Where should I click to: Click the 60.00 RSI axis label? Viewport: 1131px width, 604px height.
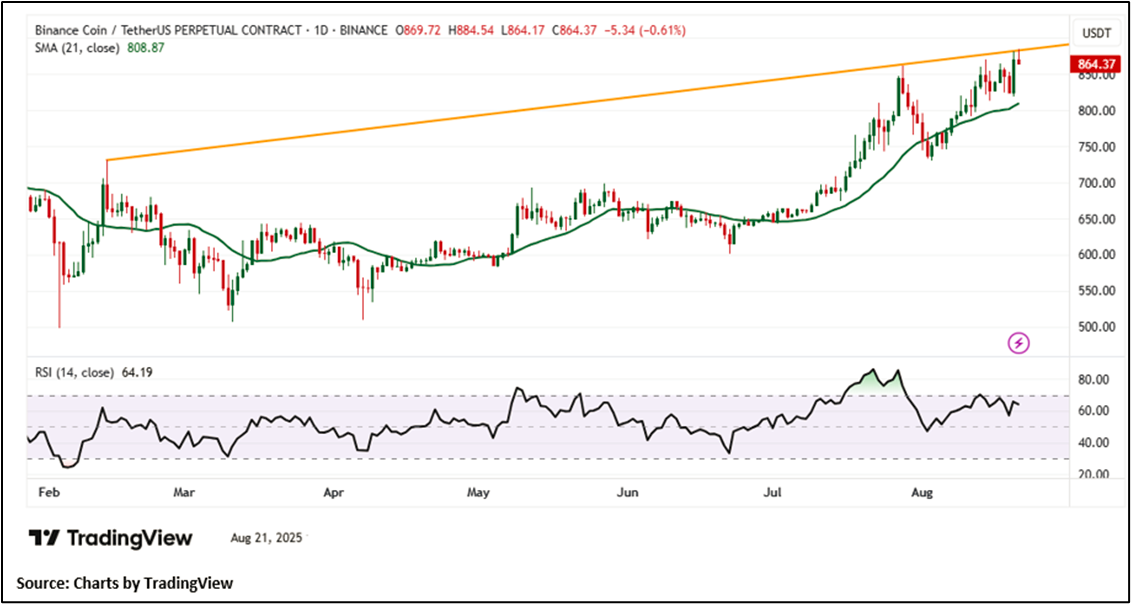coord(1091,411)
